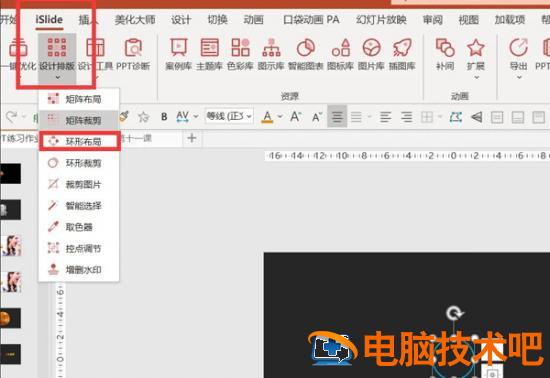
Task: Open the font color dropdown arrow
Action: click(x=280, y=116)
